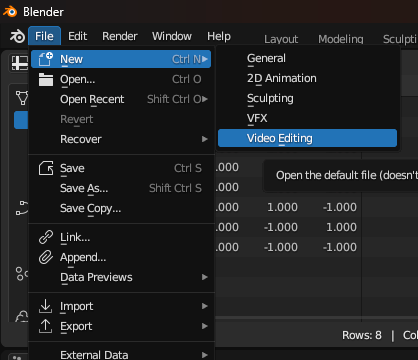Switch to the Modeling workspace tab
The height and width of the screenshot is (360, 418).
(x=341, y=39)
